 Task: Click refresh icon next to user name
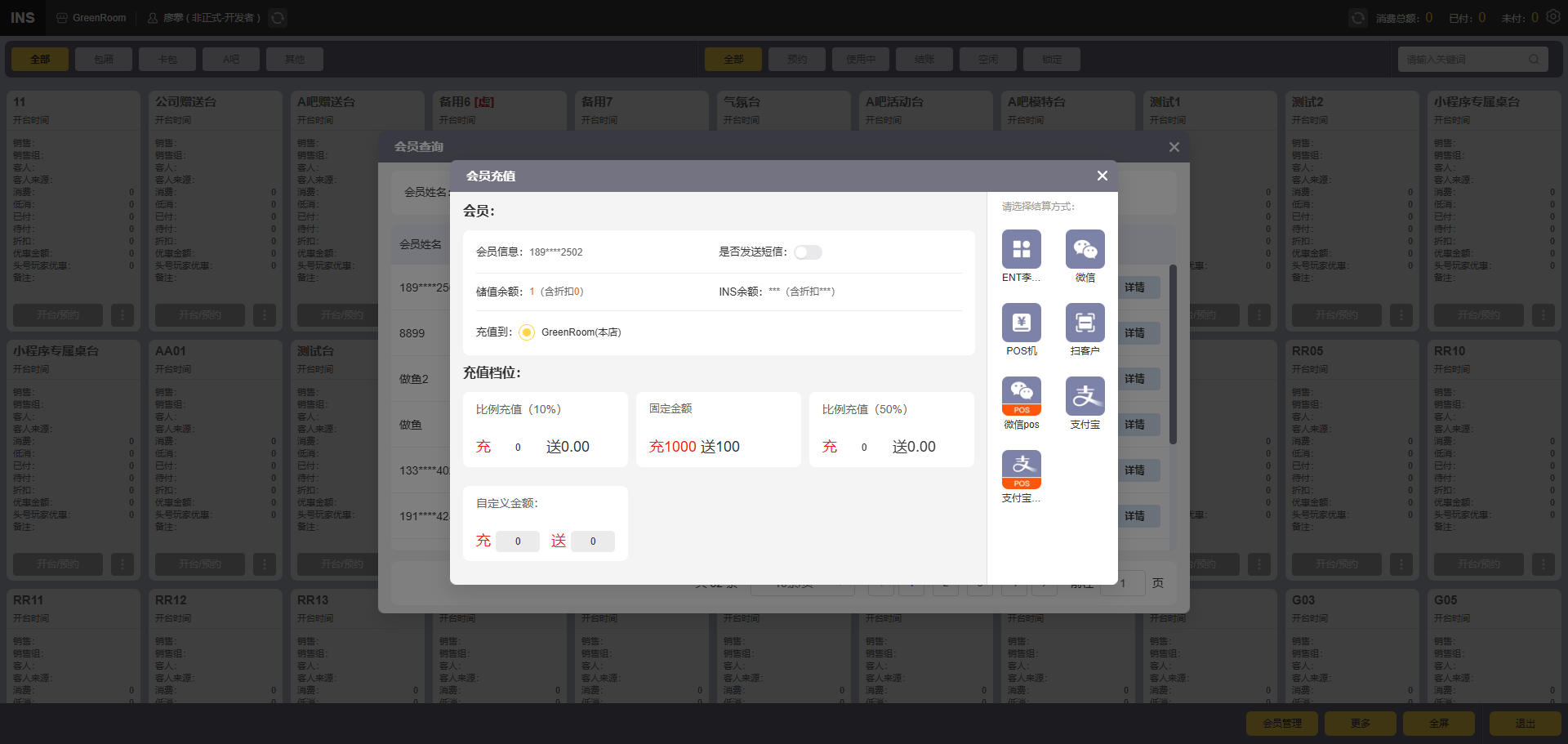278,18
